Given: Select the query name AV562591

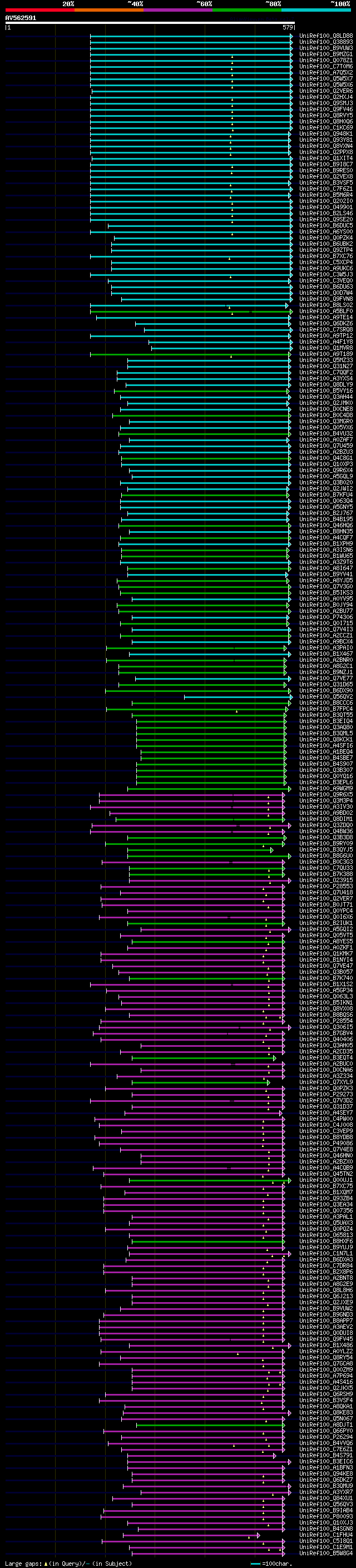Looking at the screenshot, I should pos(21,18).
